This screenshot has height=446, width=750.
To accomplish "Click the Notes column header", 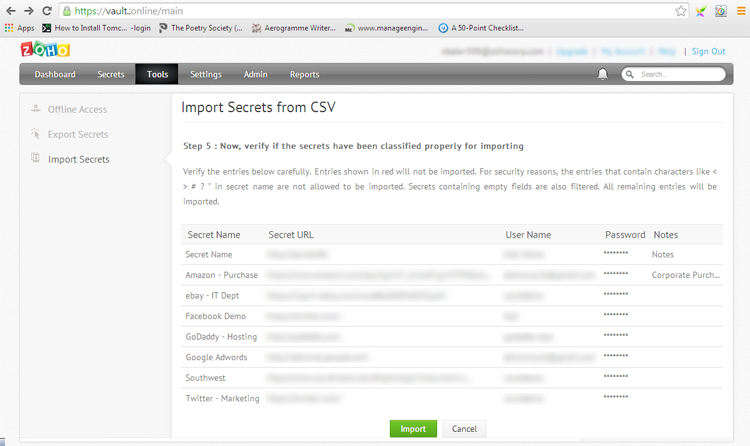I will [x=666, y=235].
